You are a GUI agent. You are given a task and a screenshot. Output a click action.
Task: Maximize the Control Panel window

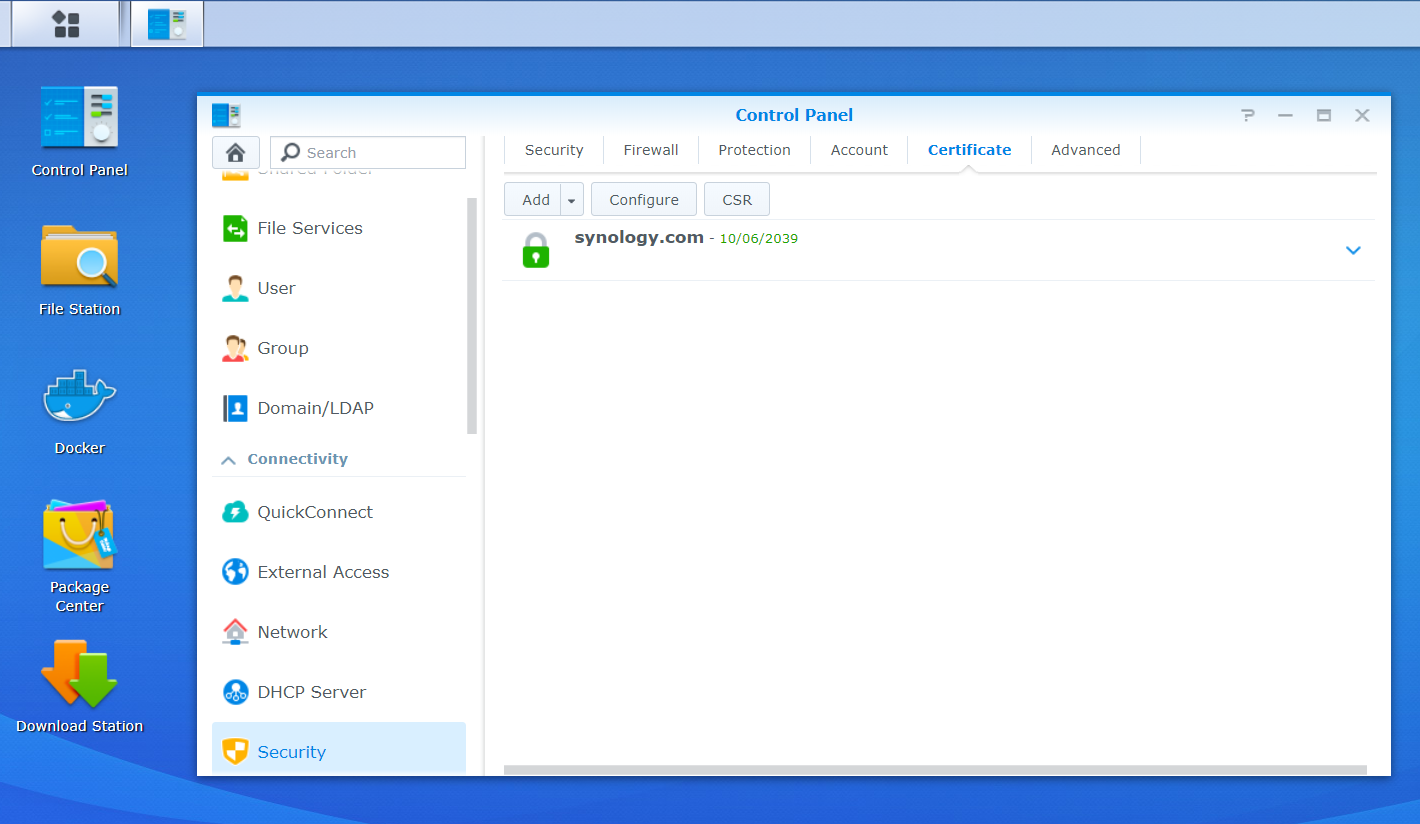(1324, 115)
